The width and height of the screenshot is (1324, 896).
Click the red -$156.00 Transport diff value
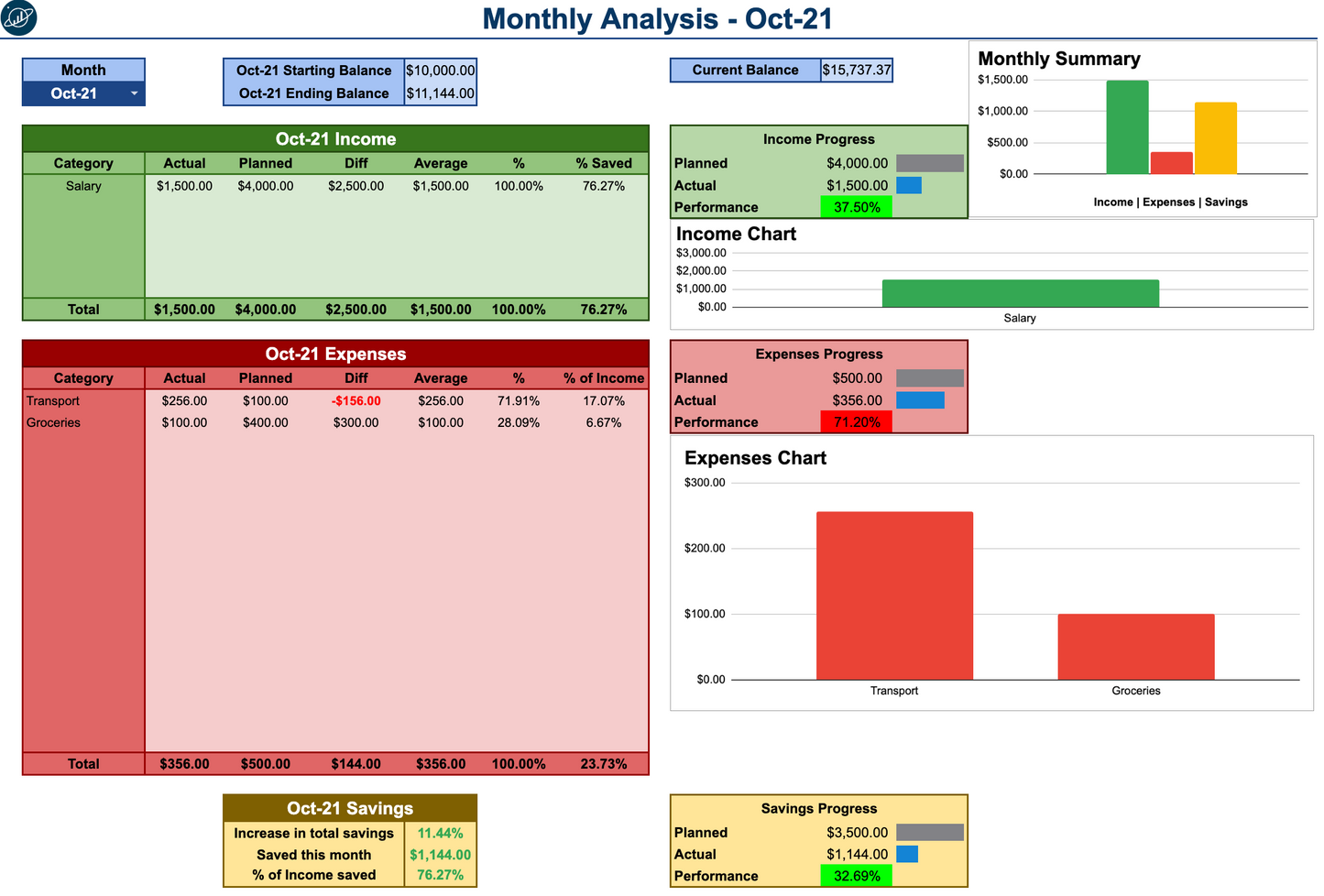click(x=356, y=400)
